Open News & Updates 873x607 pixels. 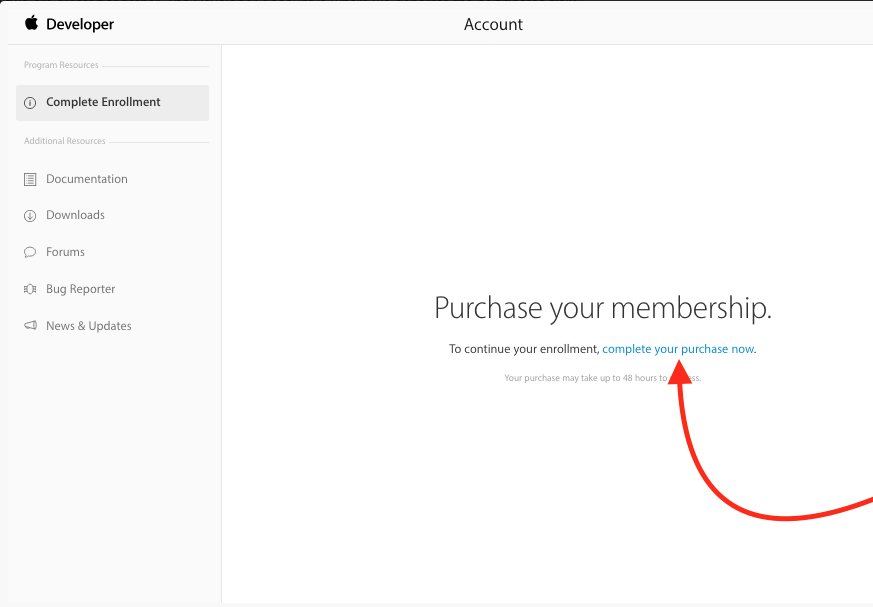click(x=89, y=326)
